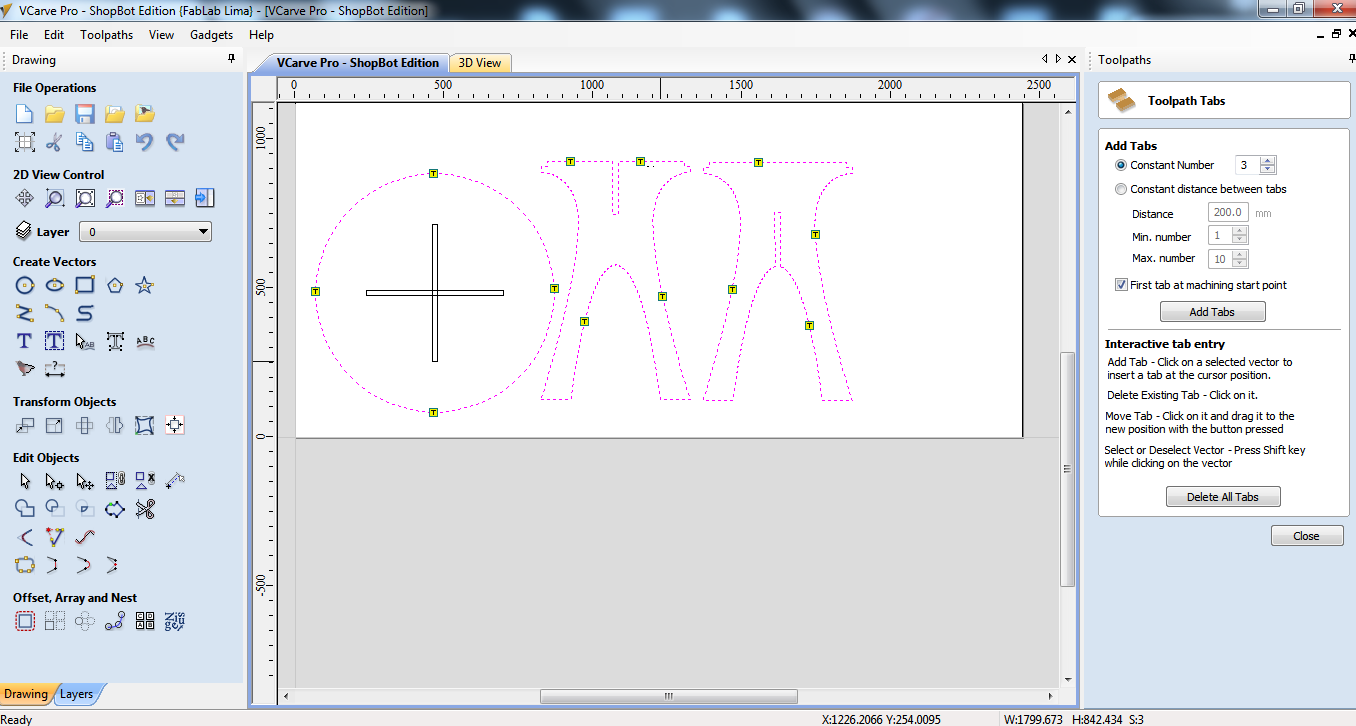Image resolution: width=1356 pixels, height=726 pixels.
Task: Switch to the 3D View tab
Action: [480, 63]
